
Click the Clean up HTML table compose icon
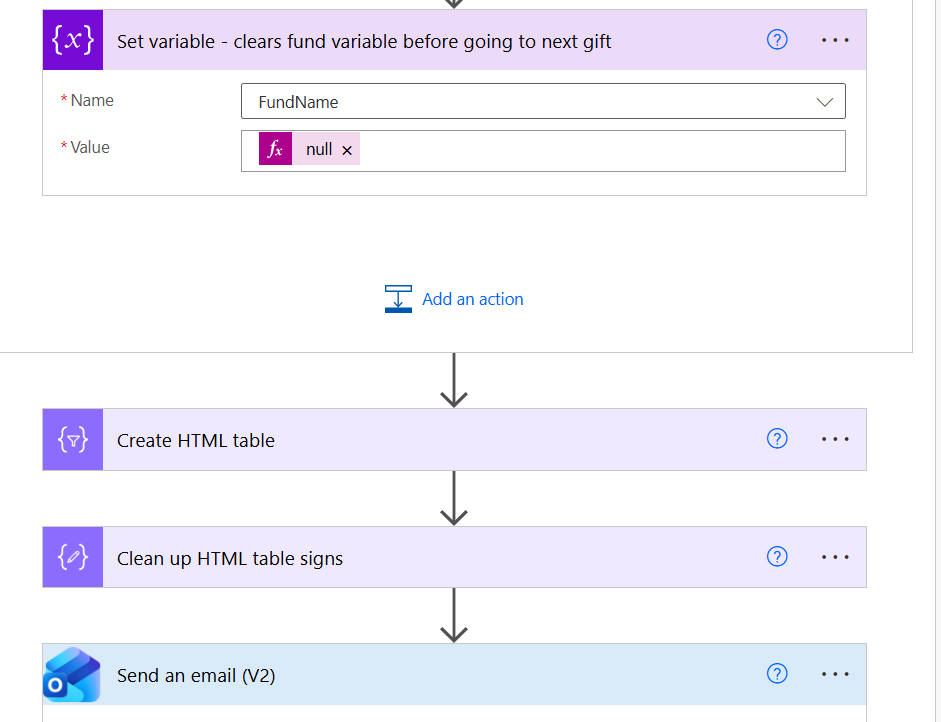(73, 558)
